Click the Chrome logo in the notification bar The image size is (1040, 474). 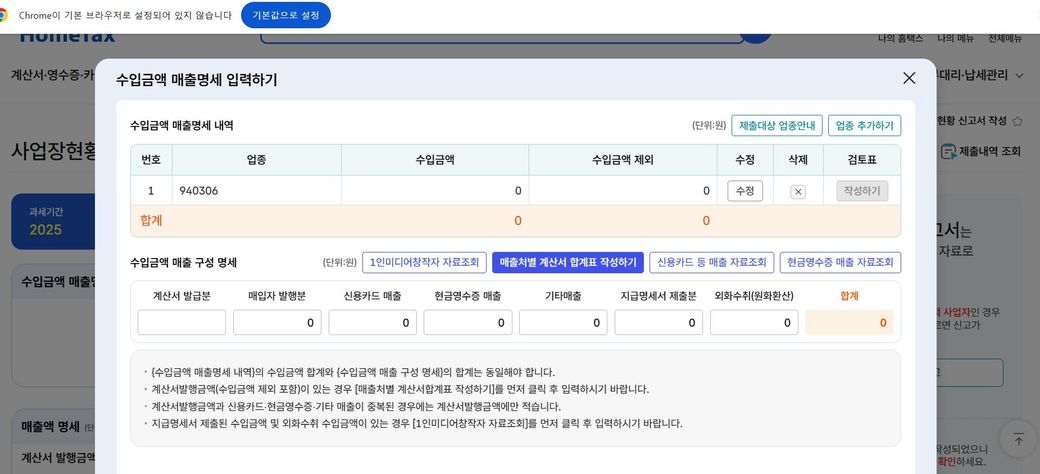[x=4, y=15]
